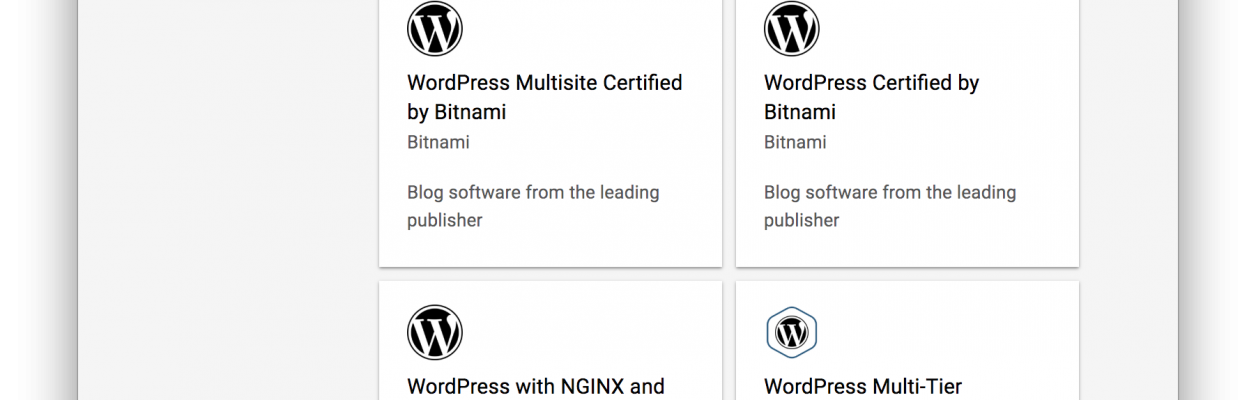
Task: Click WordPress logo on NGINX card
Action: click(435, 332)
